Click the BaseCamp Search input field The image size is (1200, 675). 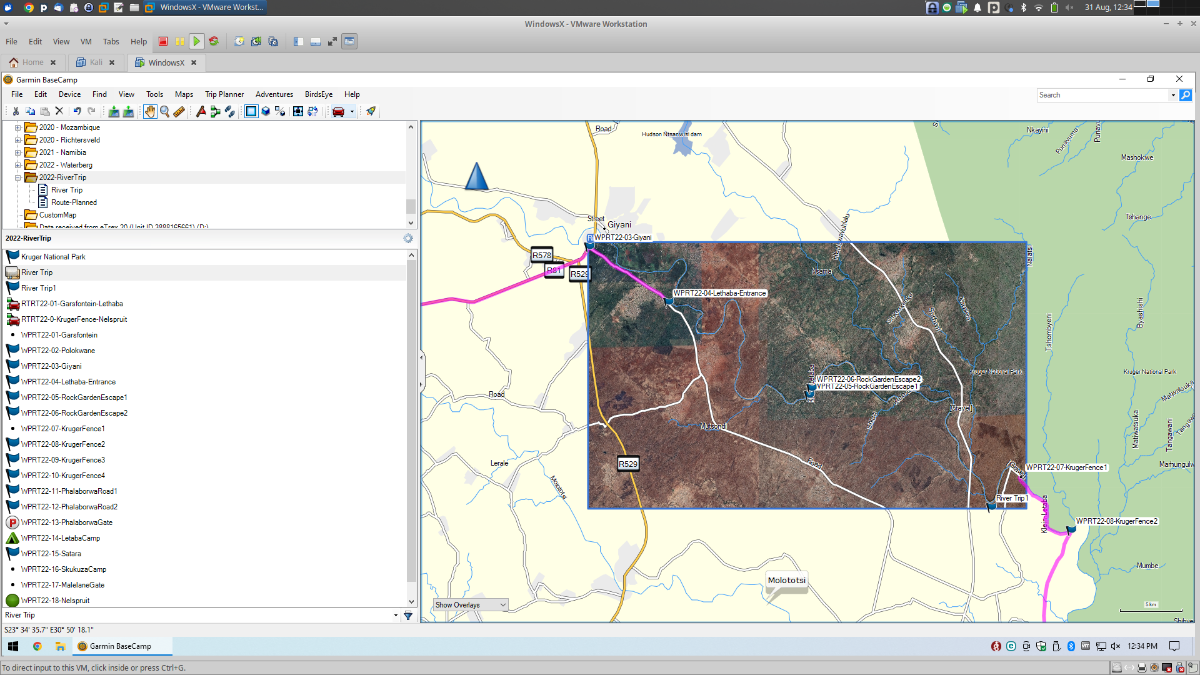[1102, 95]
